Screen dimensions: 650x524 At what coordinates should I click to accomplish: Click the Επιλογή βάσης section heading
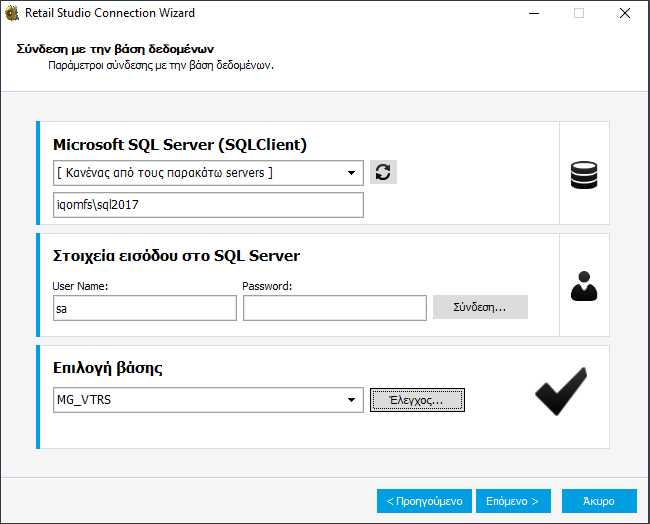pyautogui.click(x=108, y=368)
